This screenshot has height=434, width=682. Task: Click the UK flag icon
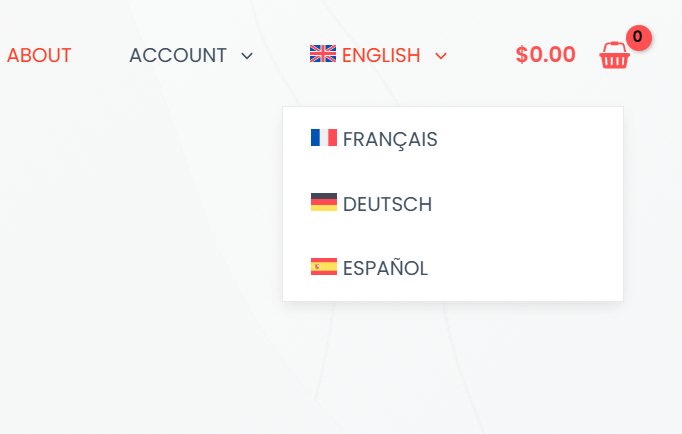pos(323,53)
